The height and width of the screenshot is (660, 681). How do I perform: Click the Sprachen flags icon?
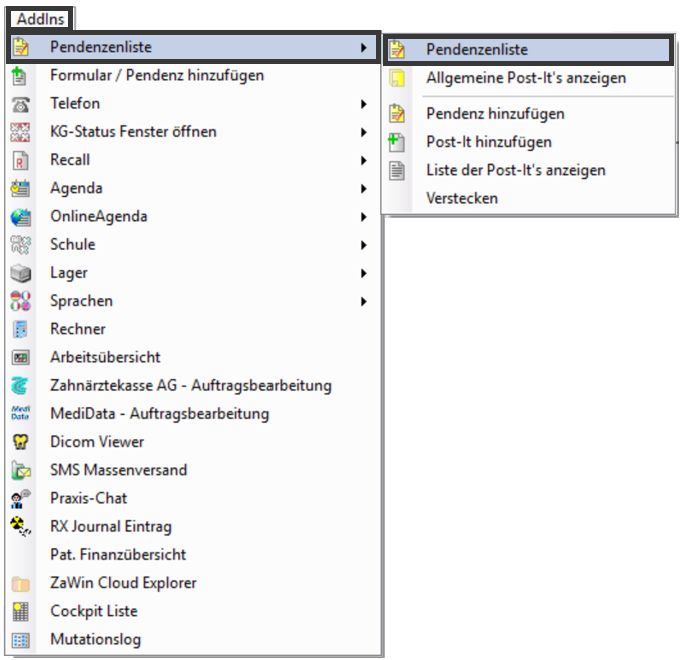click(20, 301)
